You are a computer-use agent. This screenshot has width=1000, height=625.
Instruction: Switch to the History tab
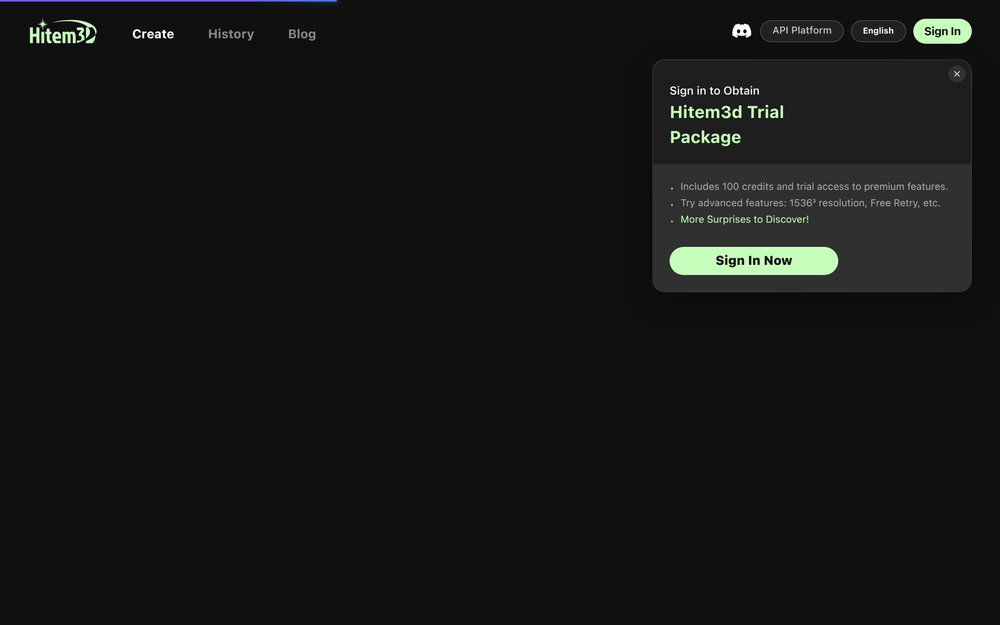[231, 34]
